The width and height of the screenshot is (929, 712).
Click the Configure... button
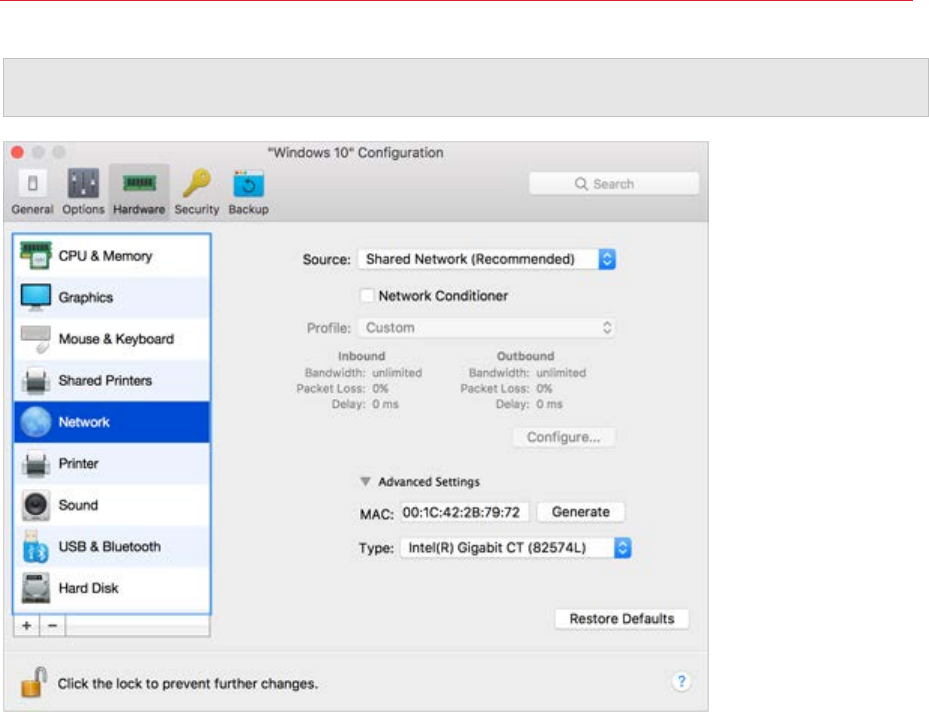pyautogui.click(x=563, y=437)
